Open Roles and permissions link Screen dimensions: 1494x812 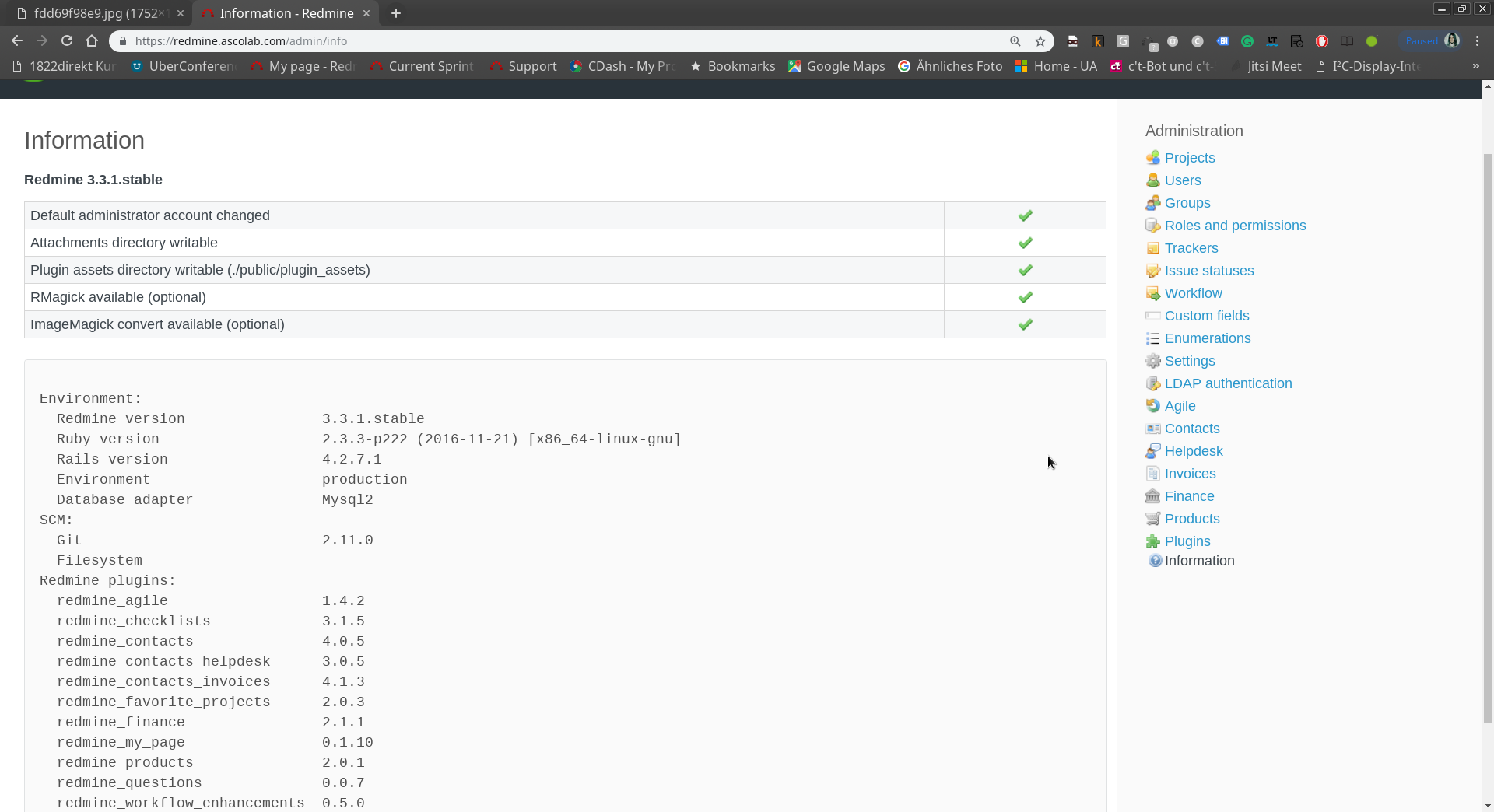(x=1236, y=226)
